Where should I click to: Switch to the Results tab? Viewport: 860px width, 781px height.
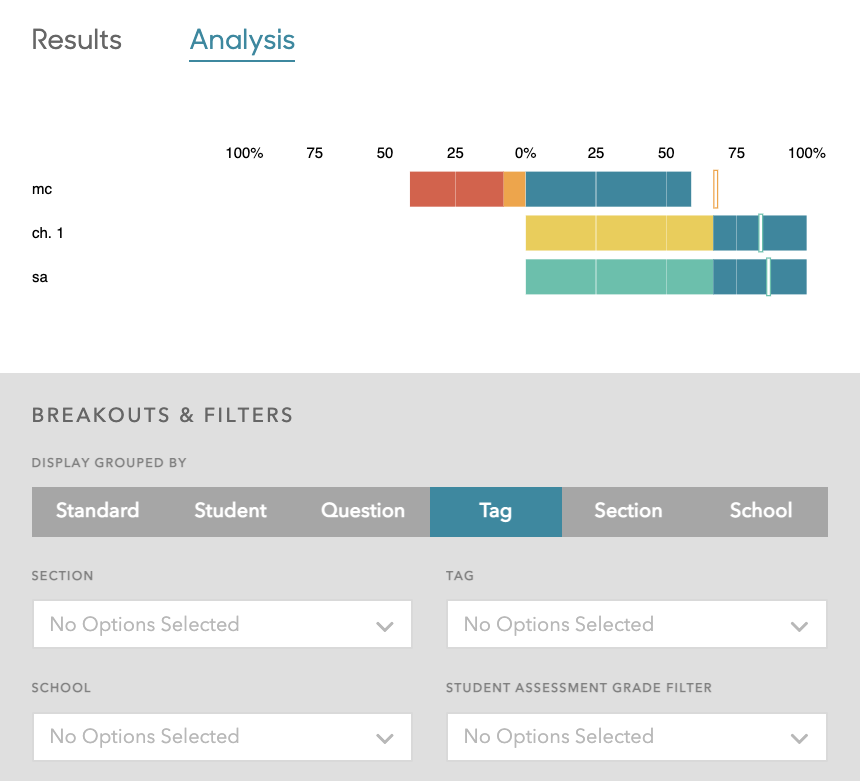pyautogui.click(x=77, y=40)
